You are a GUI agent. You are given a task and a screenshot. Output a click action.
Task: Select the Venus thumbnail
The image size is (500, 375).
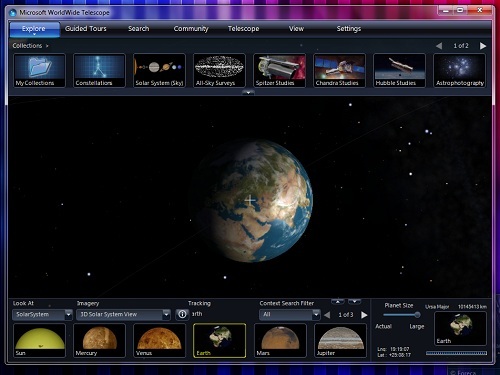(159, 341)
